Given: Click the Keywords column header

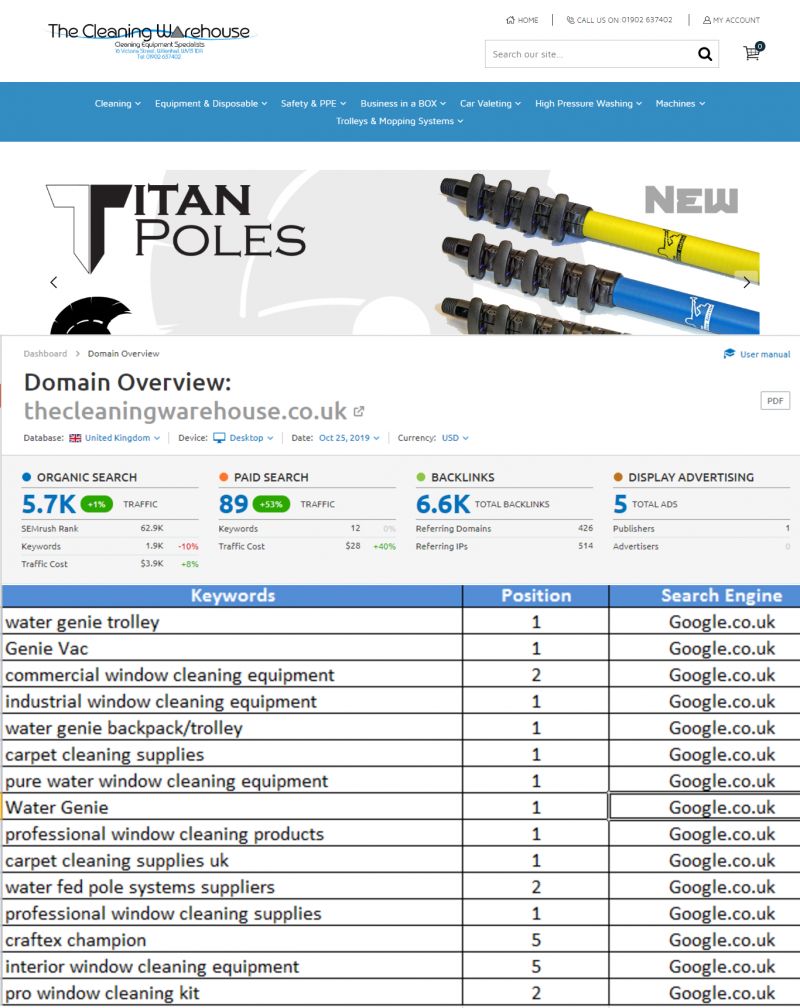Looking at the screenshot, I should point(233,596).
